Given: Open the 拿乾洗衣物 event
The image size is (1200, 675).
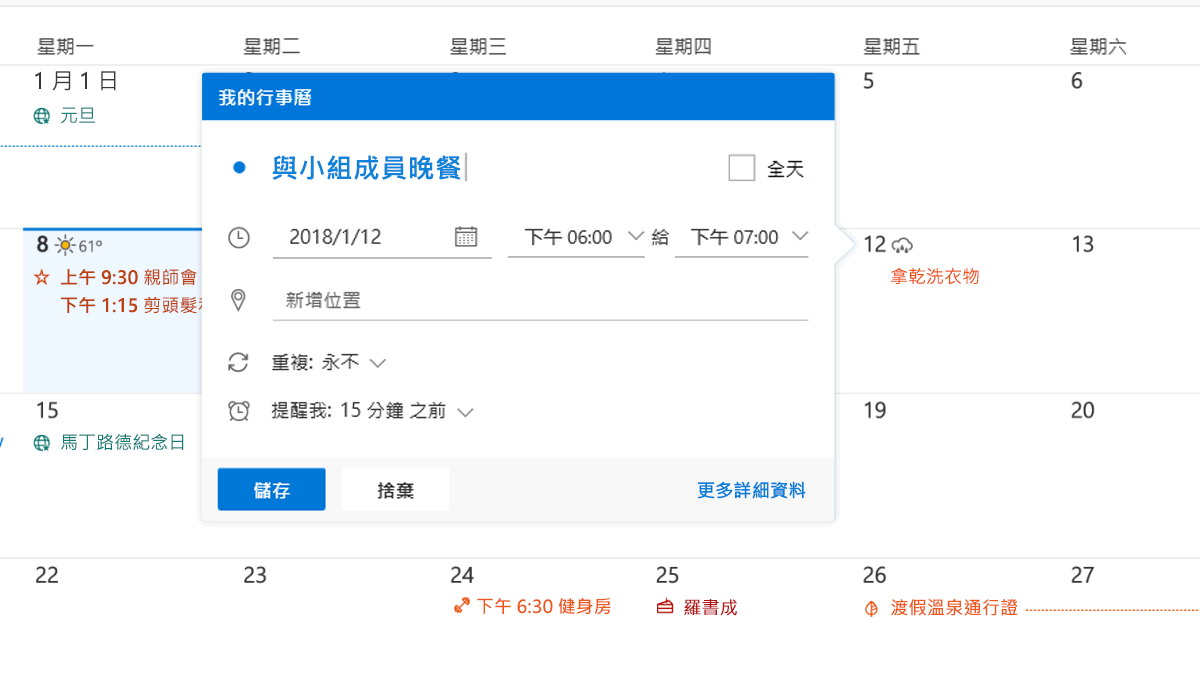Looking at the screenshot, I should [x=935, y=276].
